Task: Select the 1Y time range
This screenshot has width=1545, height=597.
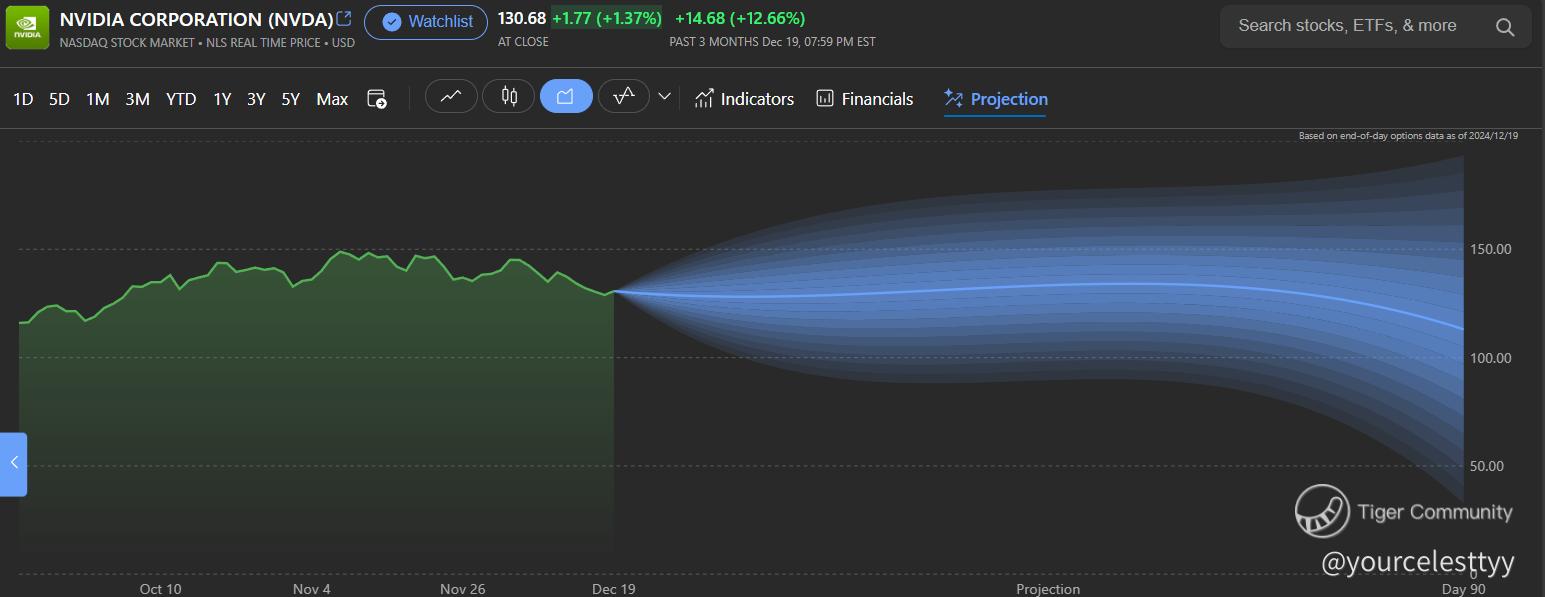Action: coord(222,99)
